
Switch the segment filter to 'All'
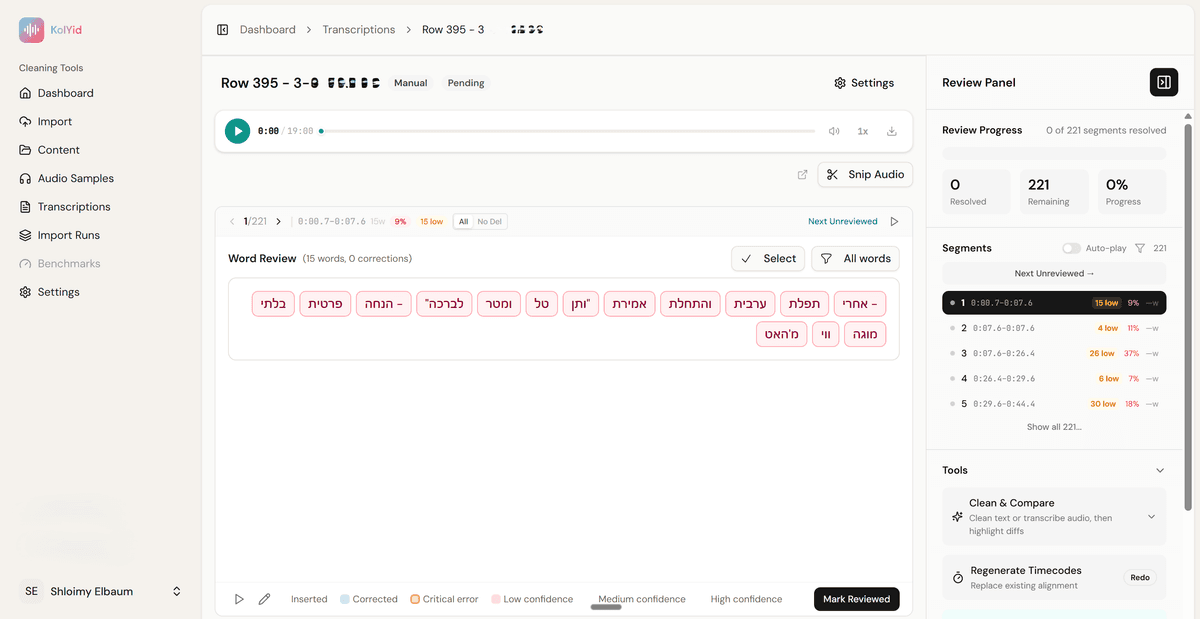pos(463,222)
